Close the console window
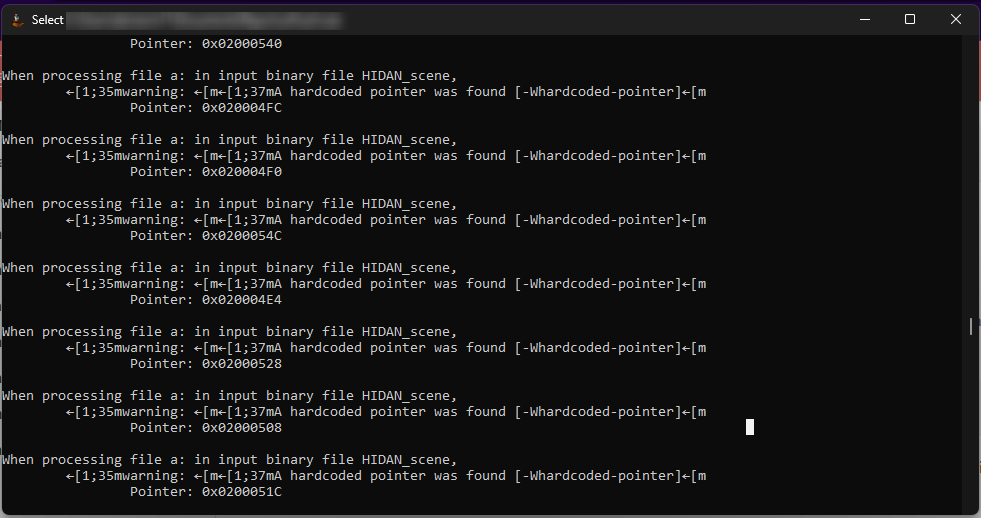Screen dimensions: 981x518 [x=956, y=19]
